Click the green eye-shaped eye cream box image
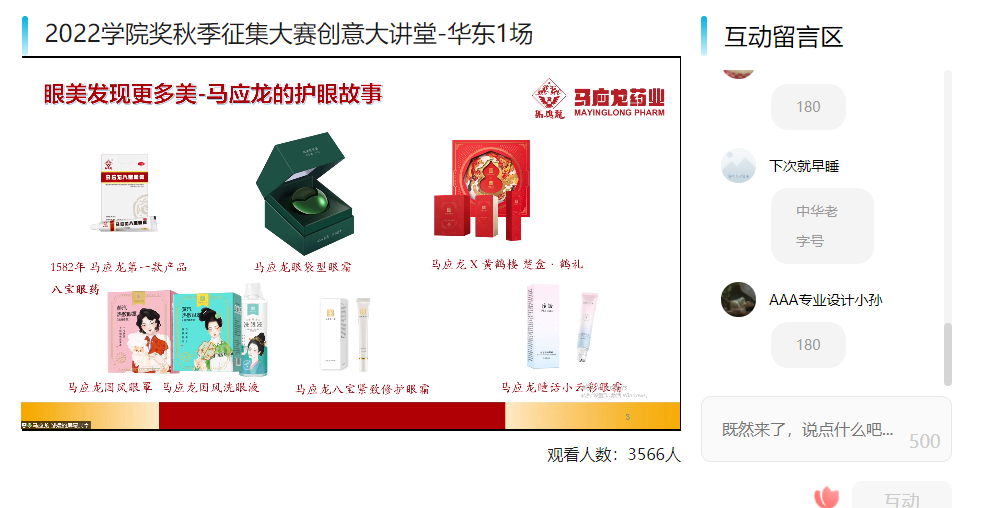Image resolution: width=993 pixels, height=508 pixels. click(x=305, y=193)
